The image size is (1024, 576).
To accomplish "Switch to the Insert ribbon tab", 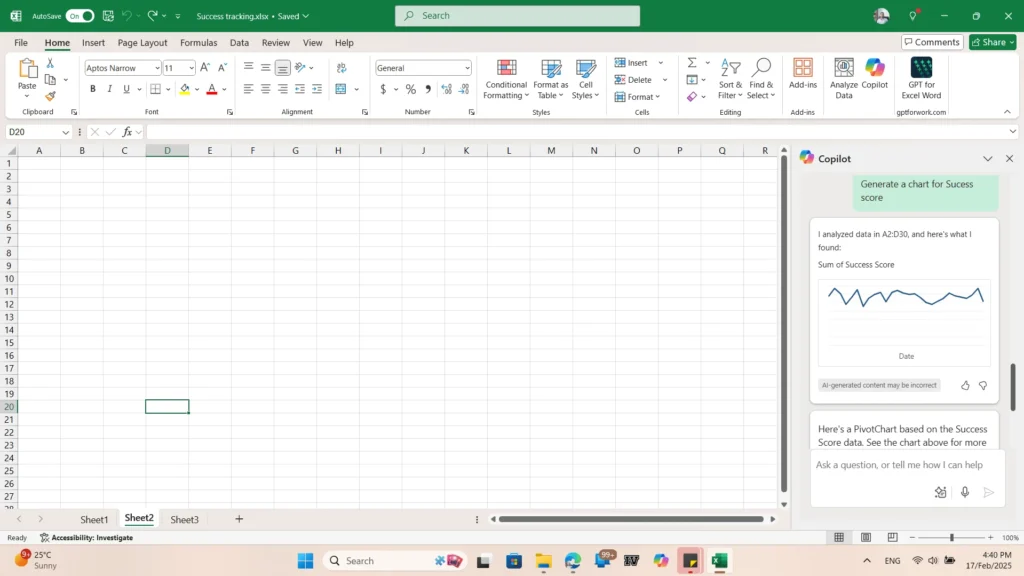I will click(x=93, y=42).
